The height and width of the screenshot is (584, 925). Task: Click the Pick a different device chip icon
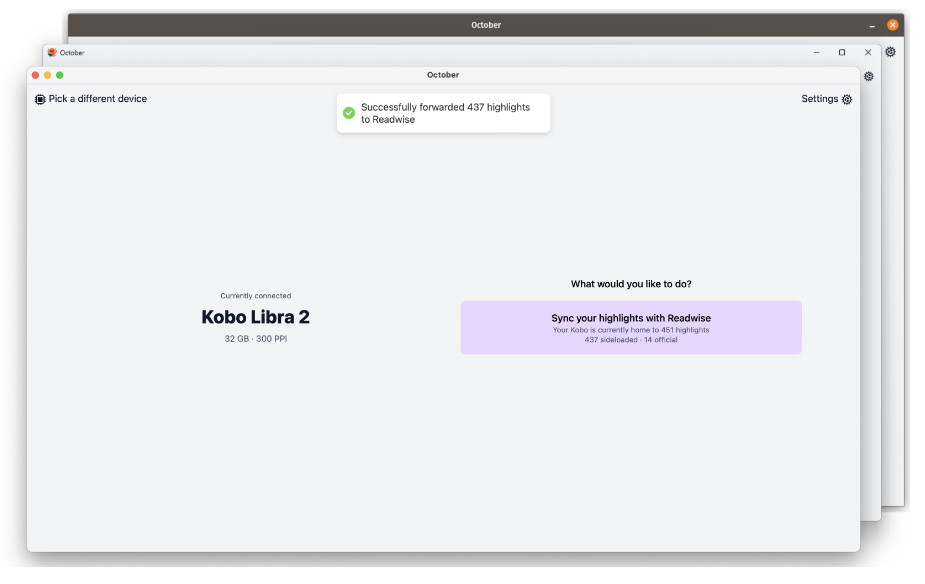(x=40, y=100)
